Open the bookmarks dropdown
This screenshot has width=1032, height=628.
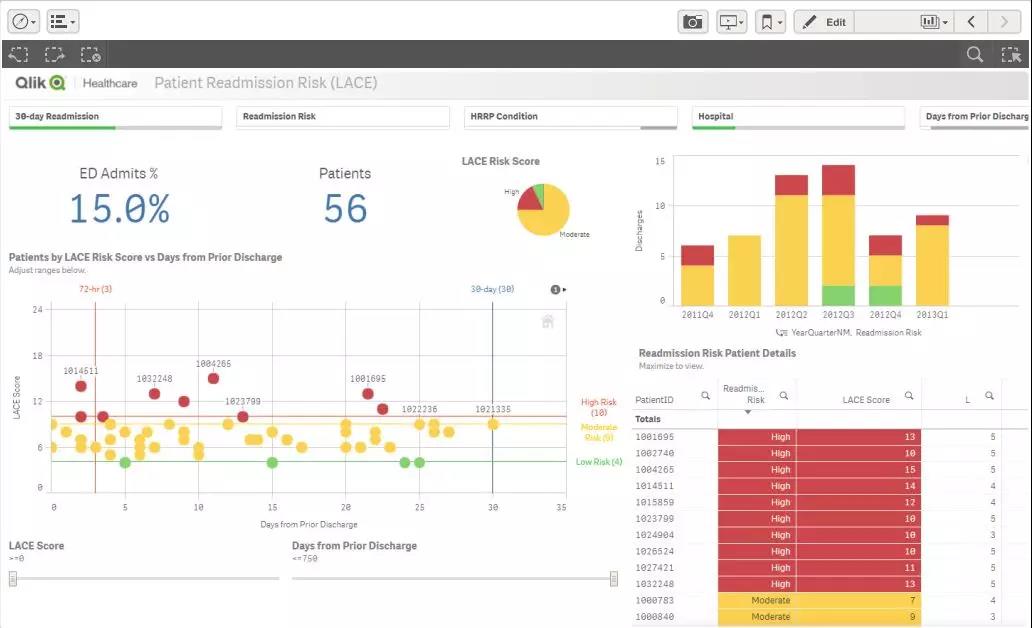769,21
